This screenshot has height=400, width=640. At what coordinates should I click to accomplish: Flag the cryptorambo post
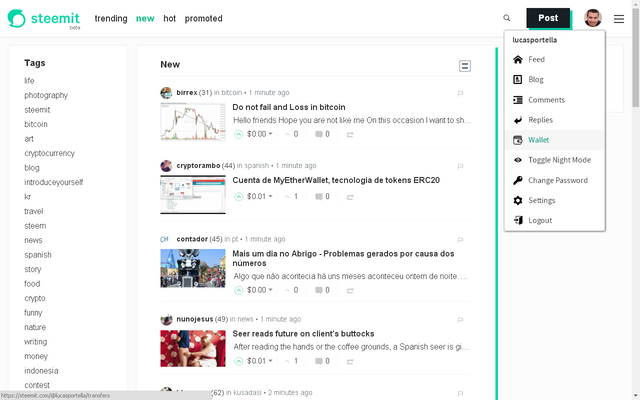[460, 167]
